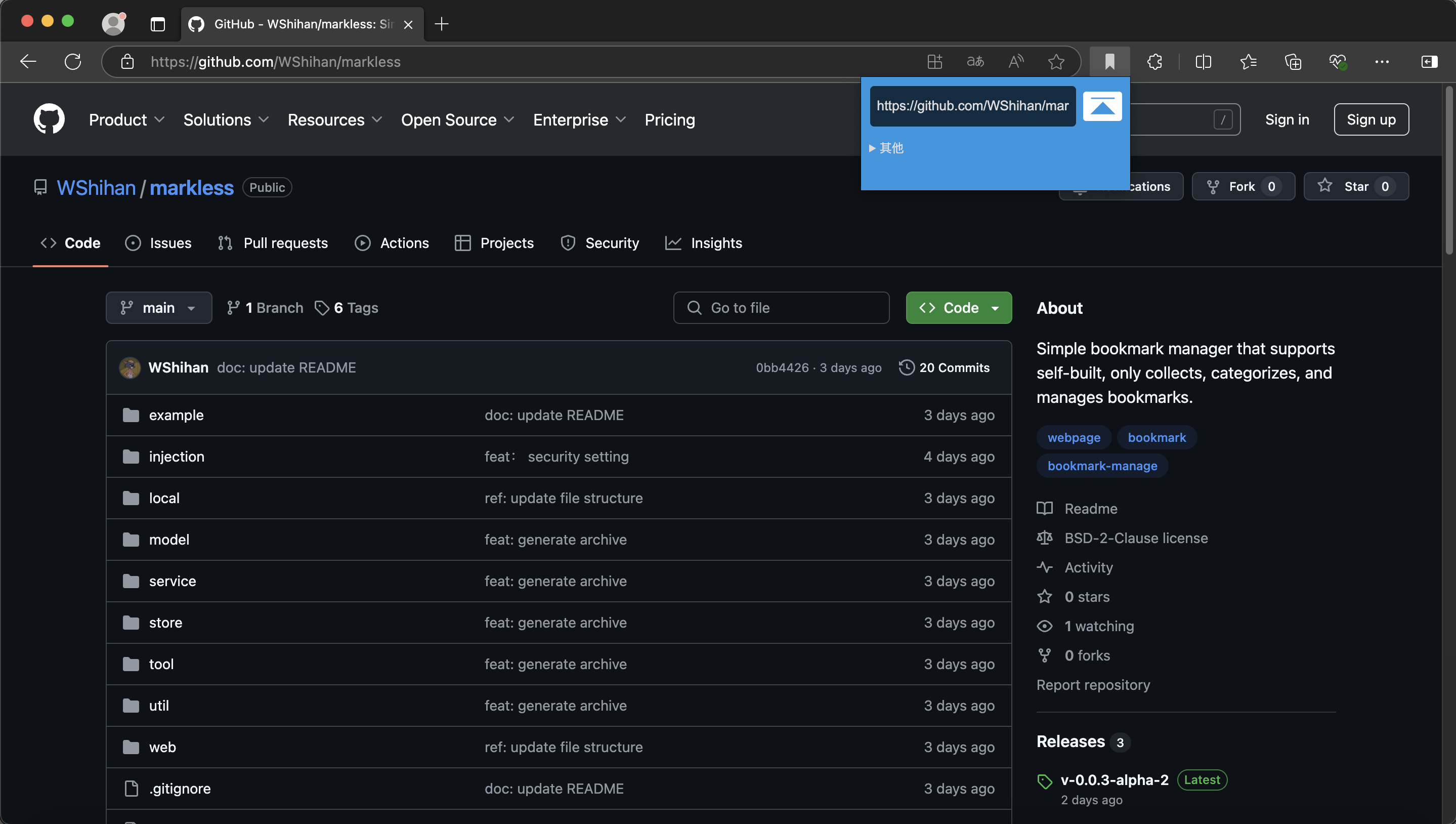Click the translate page icon
This screenshot has width=1456, height=824.
point(975,61)
